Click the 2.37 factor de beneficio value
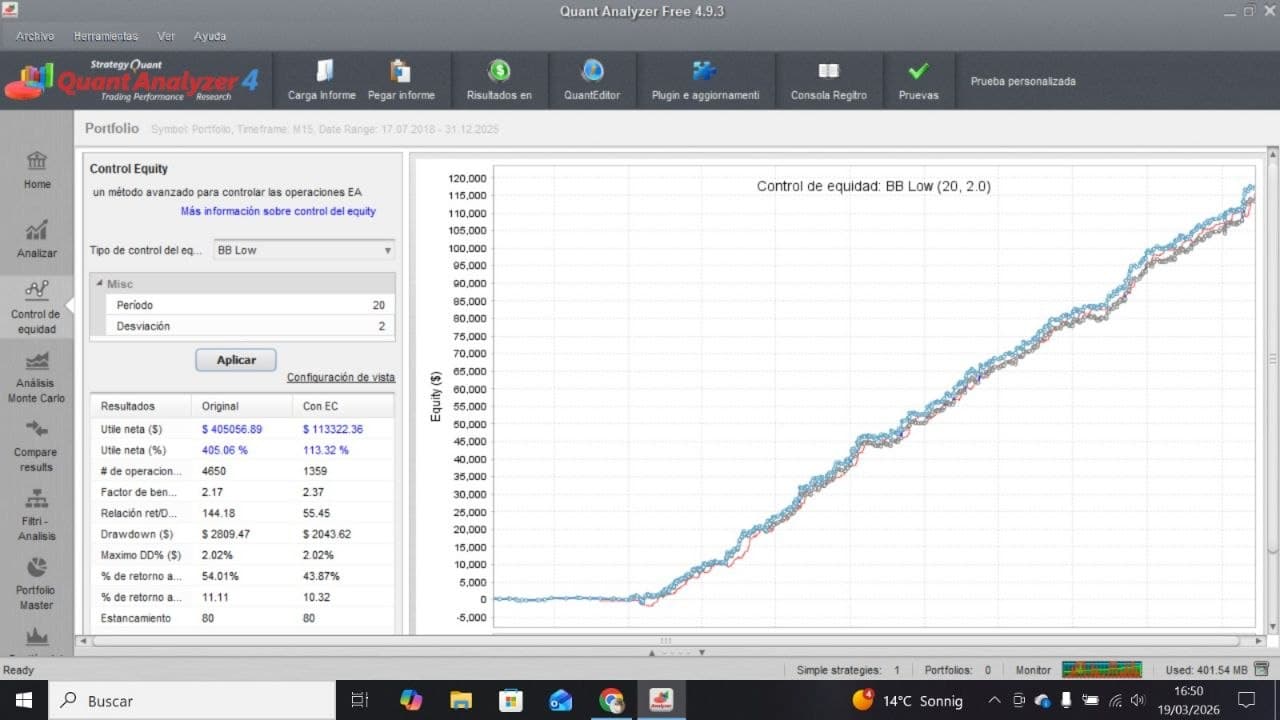Viewport: 1280px width, 720px height. 313,492
